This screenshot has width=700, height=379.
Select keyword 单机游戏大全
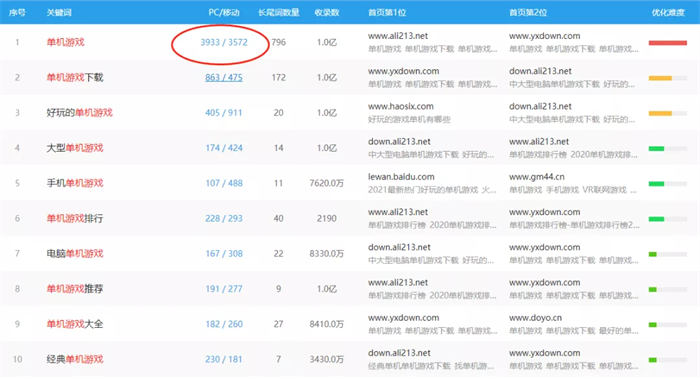[75, 325]
